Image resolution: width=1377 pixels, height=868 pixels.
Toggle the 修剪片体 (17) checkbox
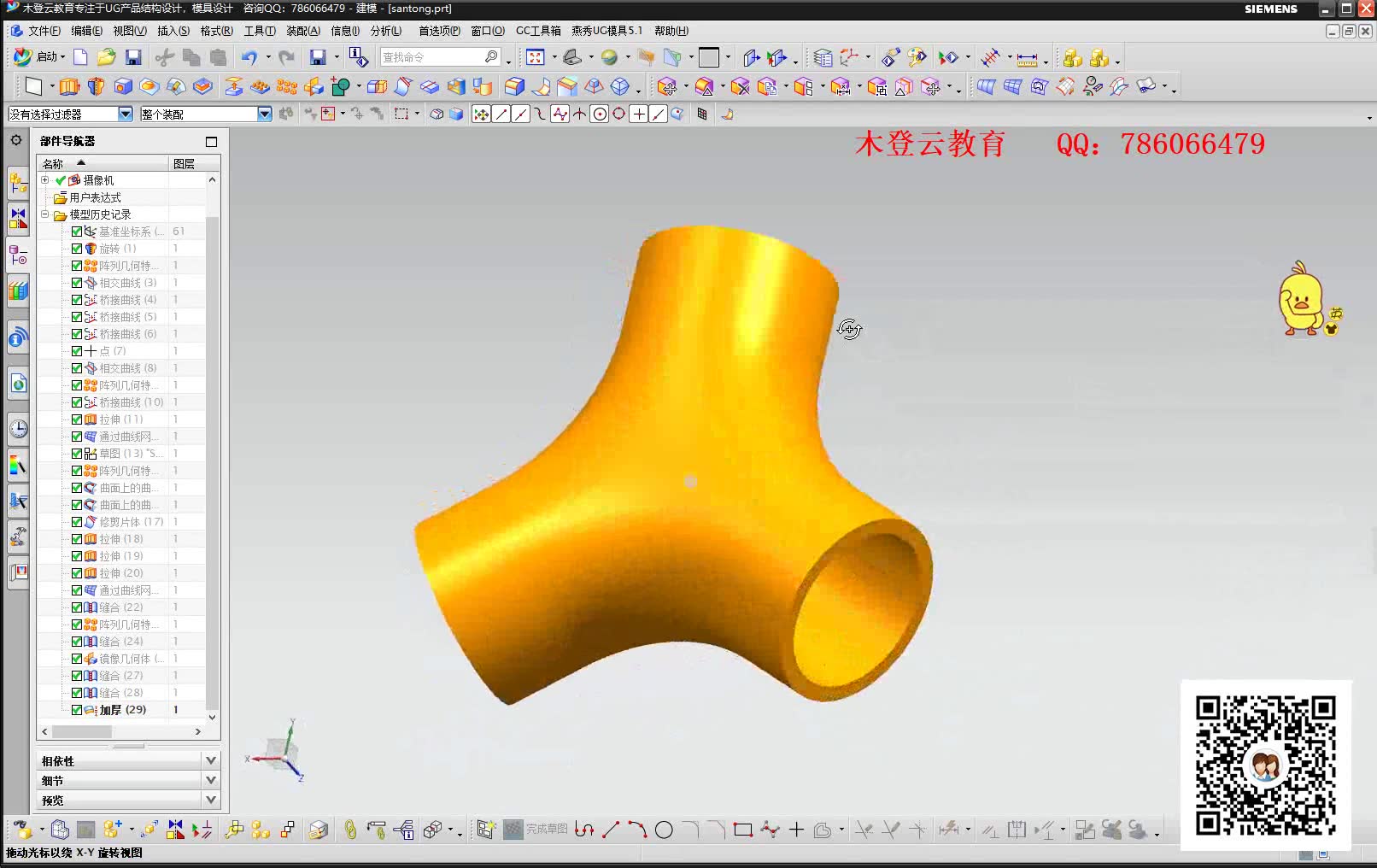[77, 522]
